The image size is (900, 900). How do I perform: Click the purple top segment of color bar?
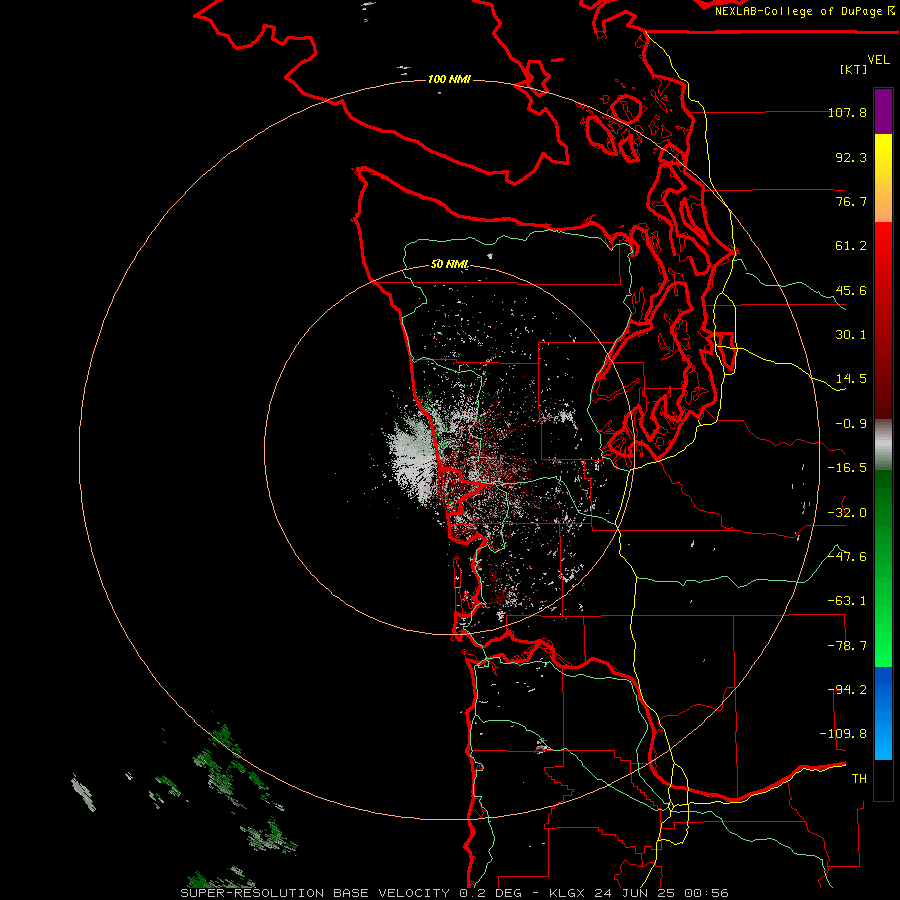[x=883, y=111]
